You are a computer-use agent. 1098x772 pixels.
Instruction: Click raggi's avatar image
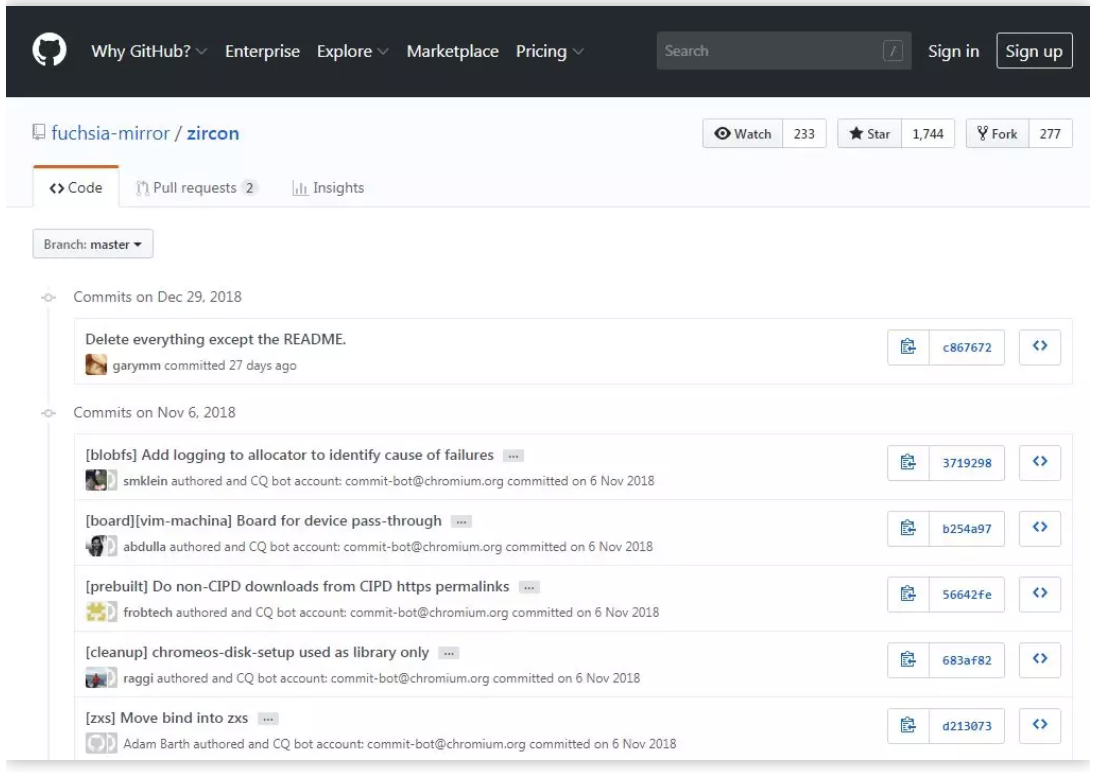[x=96, y=678]
